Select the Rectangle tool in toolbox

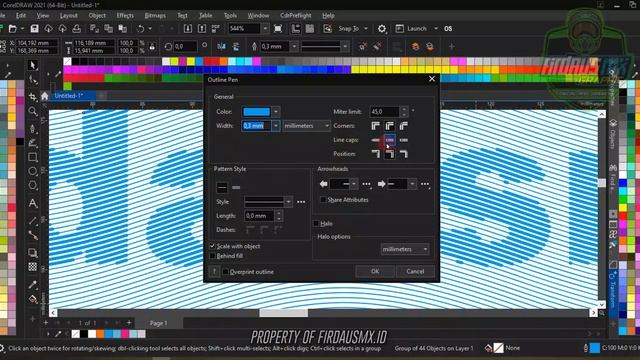33,157
